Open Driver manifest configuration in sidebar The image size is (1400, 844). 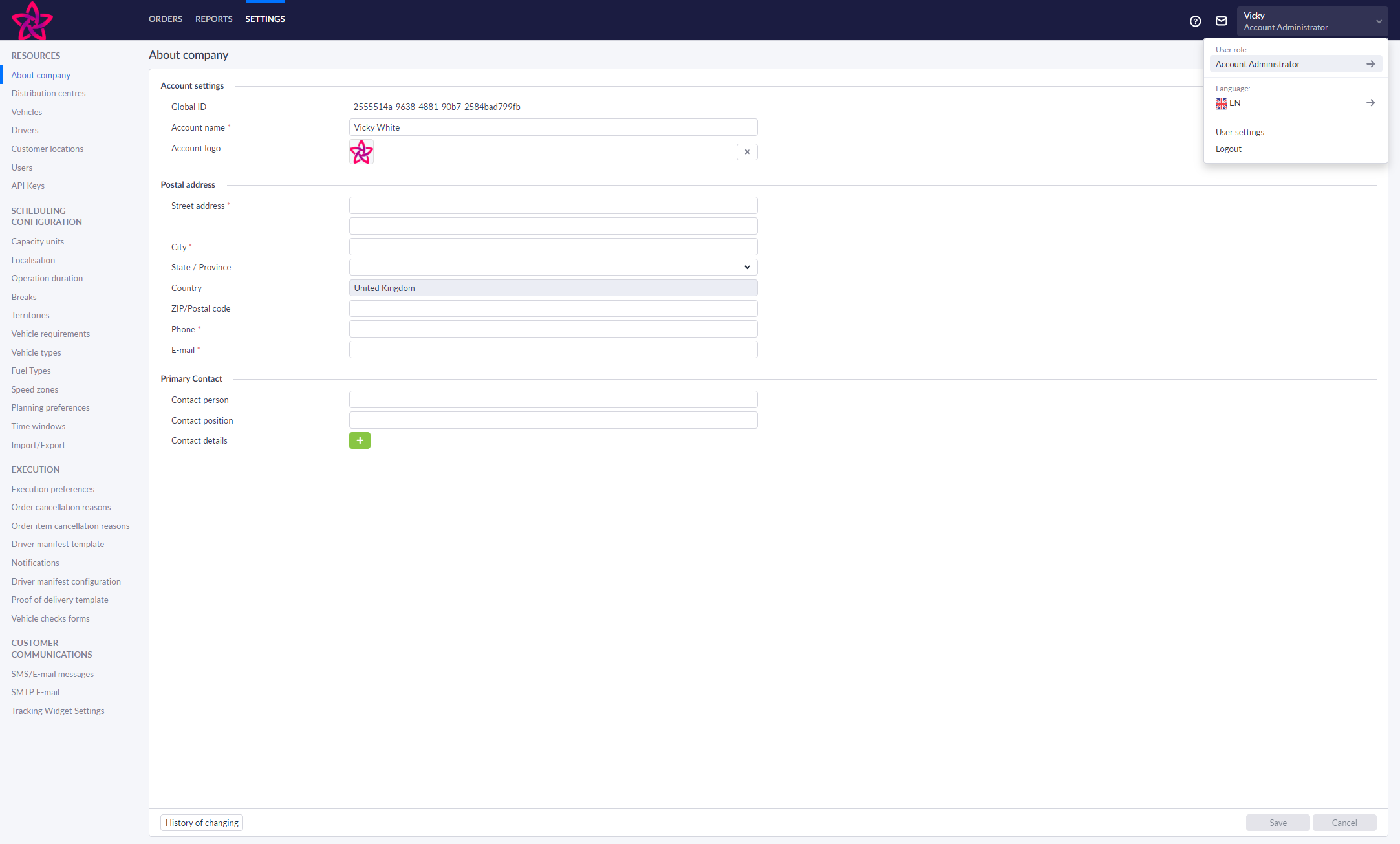coord(66,581)
